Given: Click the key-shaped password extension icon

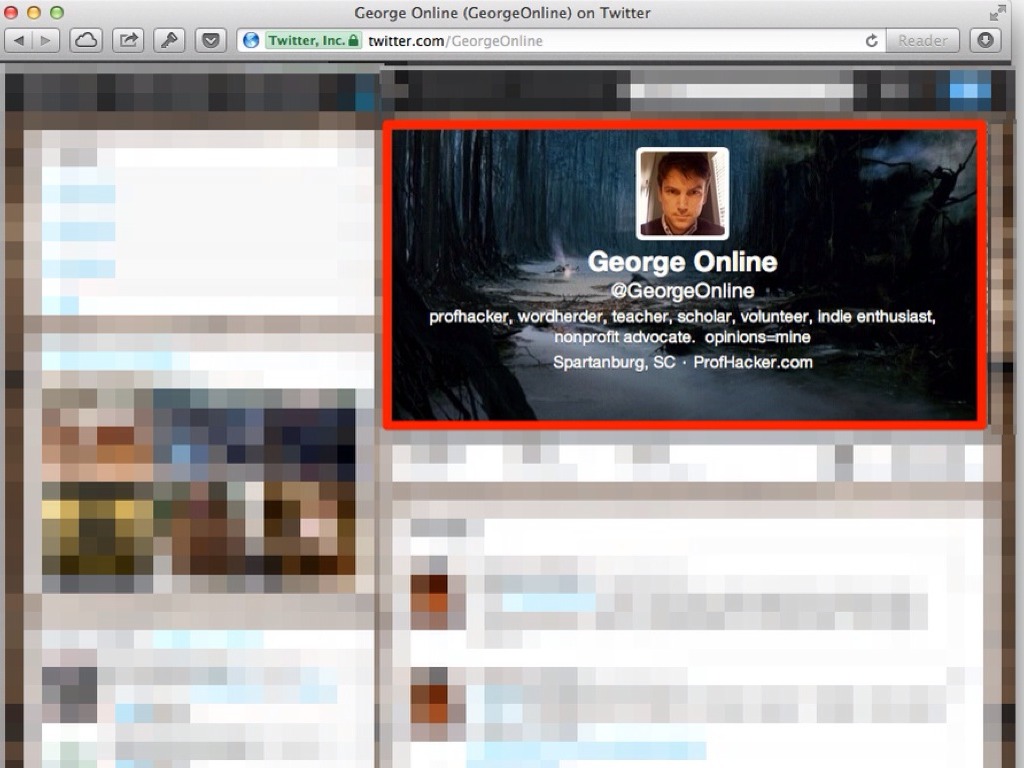Looking at the screenshot, I should [169, 41].
